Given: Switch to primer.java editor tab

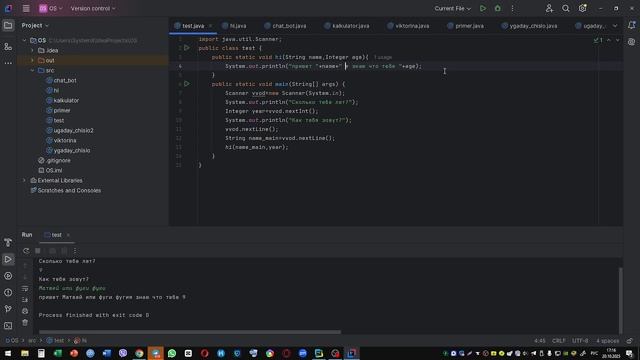Looking at the screenshot, I should coord(465,26).
